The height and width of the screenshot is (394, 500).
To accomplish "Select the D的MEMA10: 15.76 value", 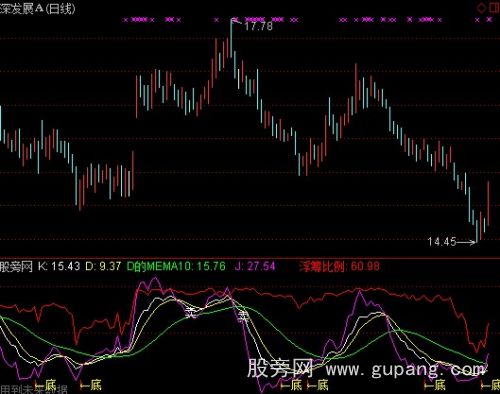I will (x=176, y=266).
